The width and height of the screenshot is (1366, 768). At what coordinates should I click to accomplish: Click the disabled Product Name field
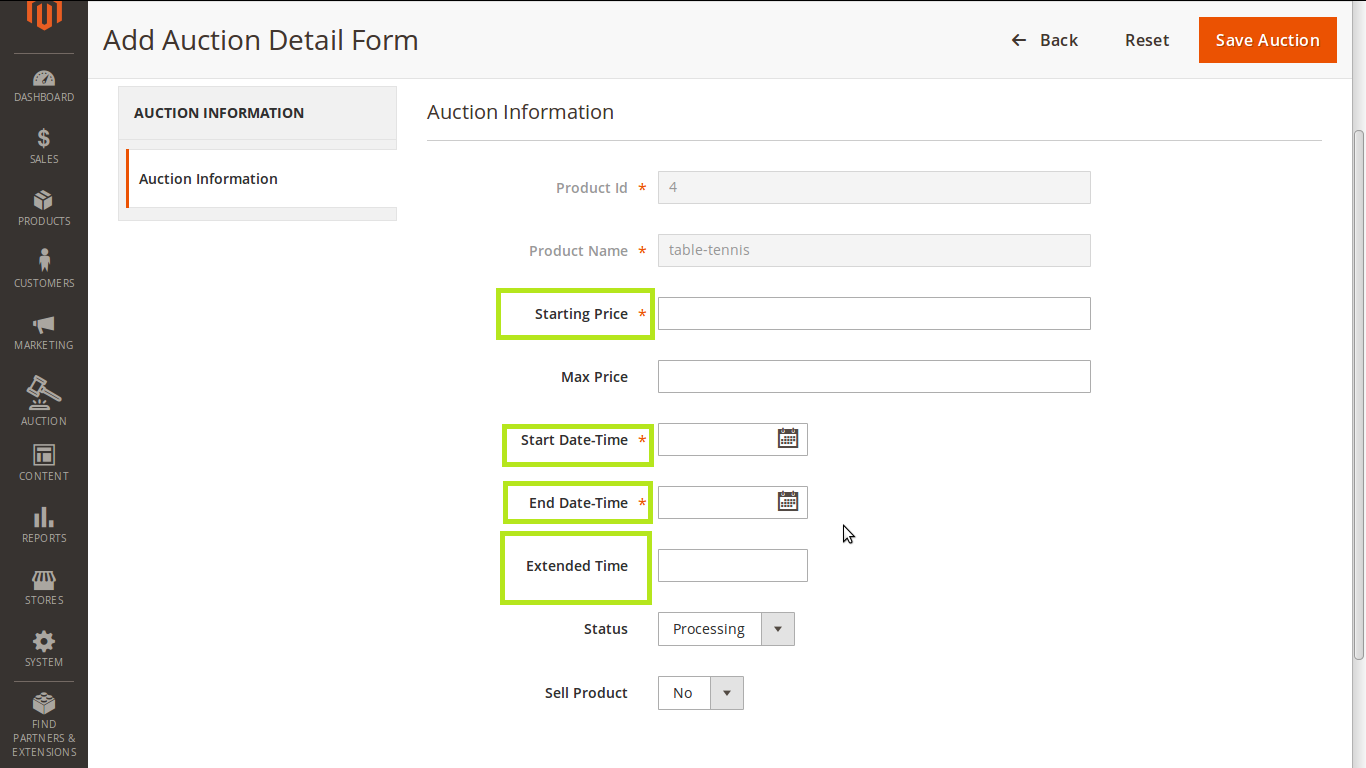(x=874, y=250)
